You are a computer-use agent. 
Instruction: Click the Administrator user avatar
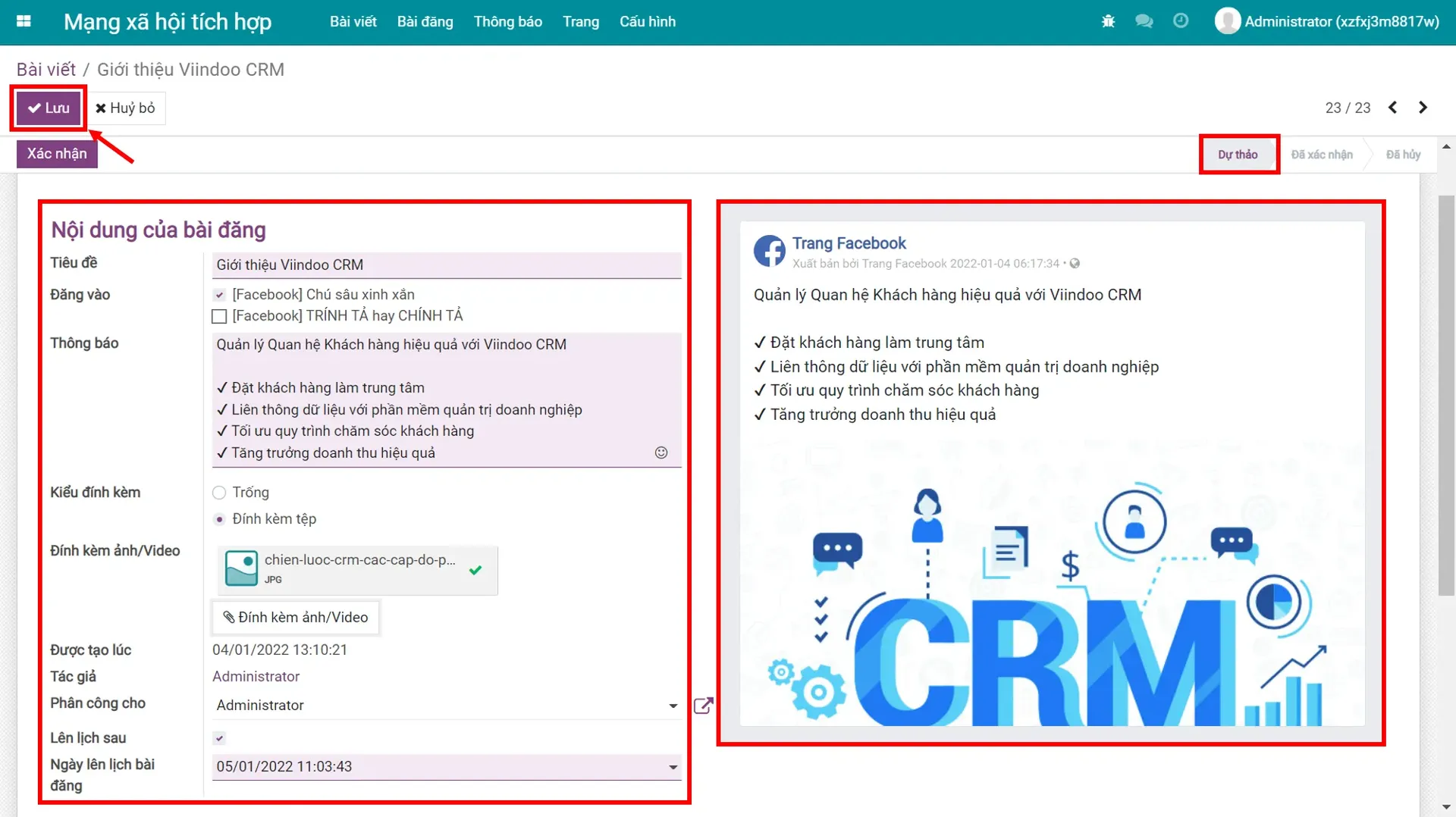point(1227,21)
